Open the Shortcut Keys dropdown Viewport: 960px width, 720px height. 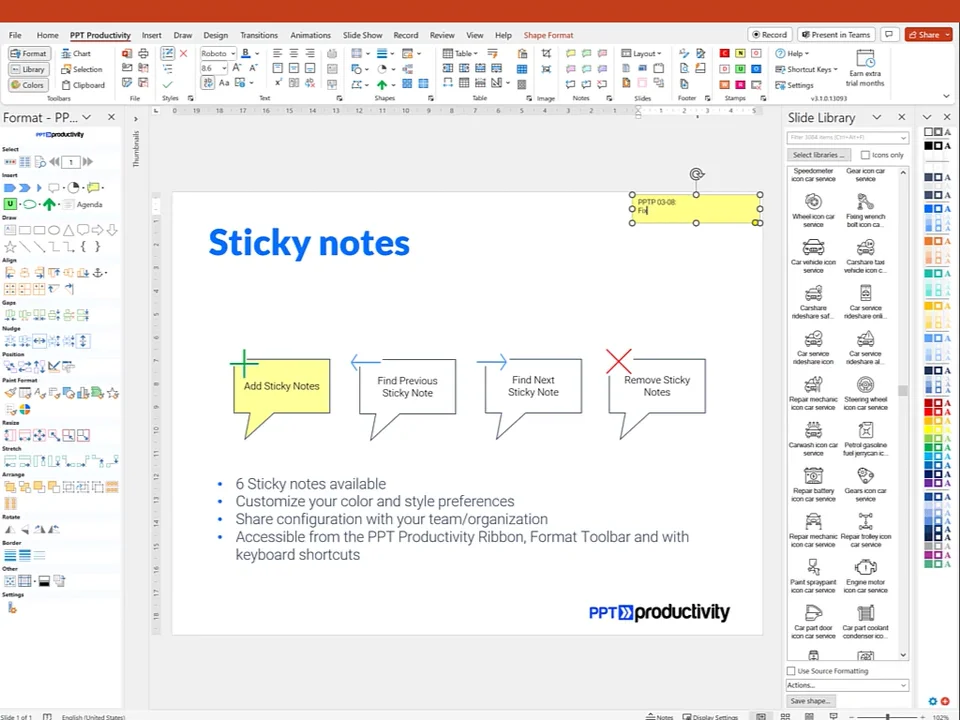806,69
